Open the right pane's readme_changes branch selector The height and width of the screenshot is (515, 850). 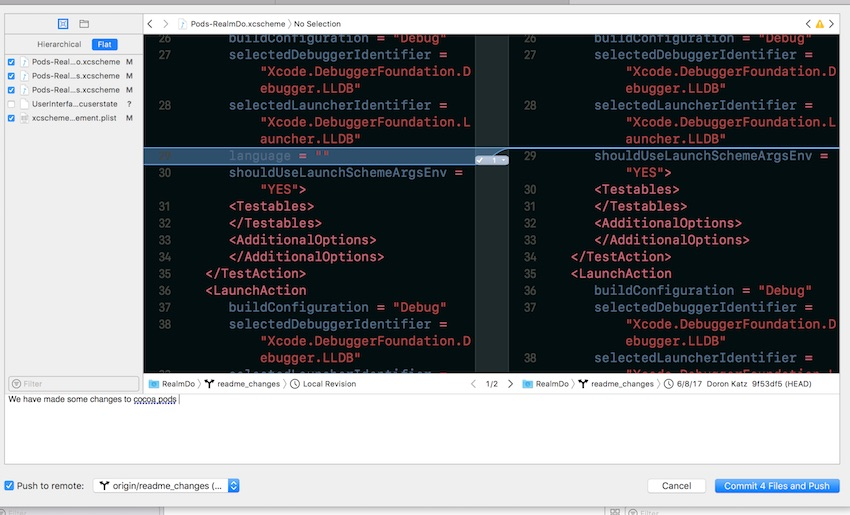(x=622, y=384)
